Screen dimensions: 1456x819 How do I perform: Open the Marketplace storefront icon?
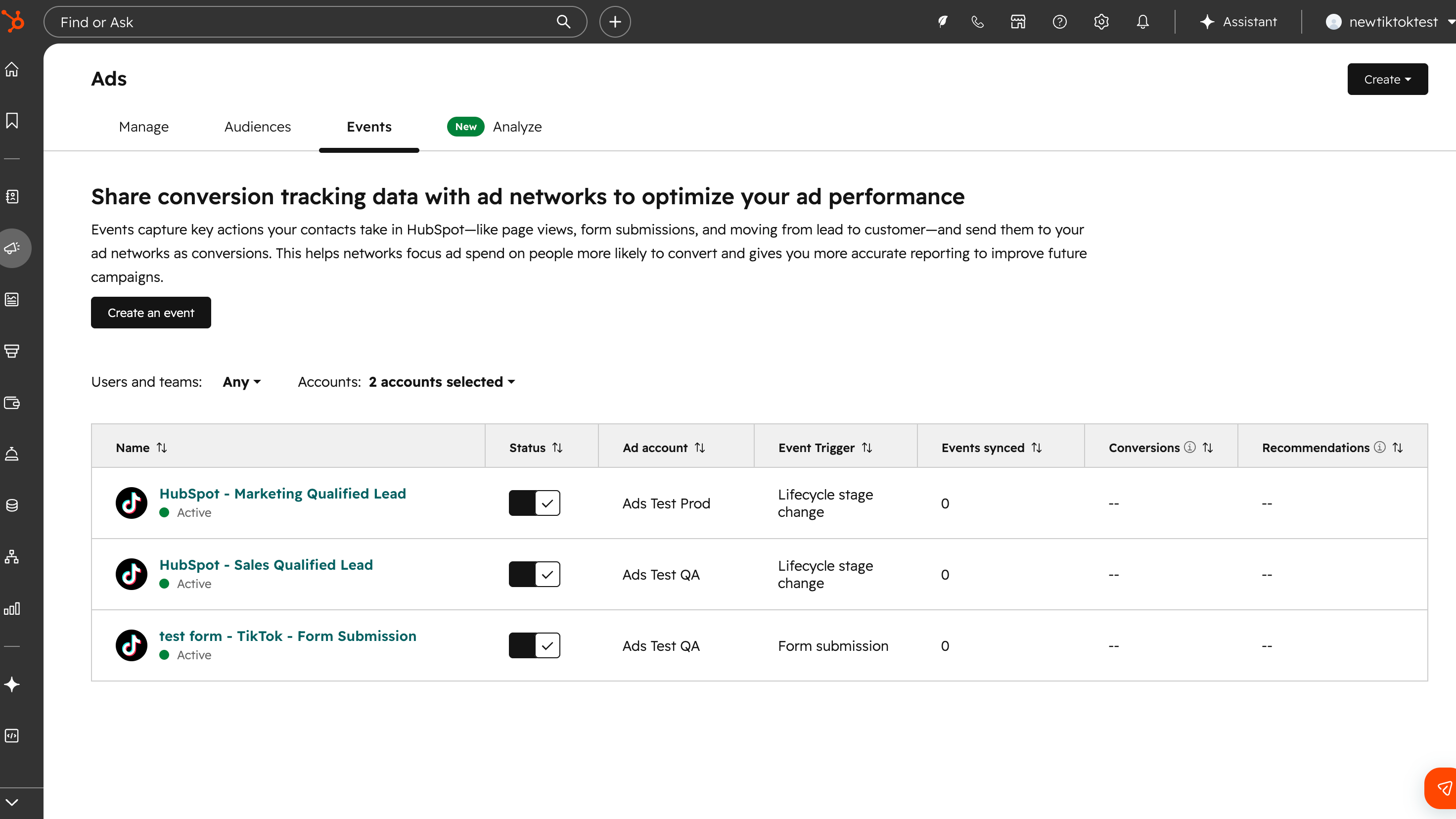click(1018, 21)
